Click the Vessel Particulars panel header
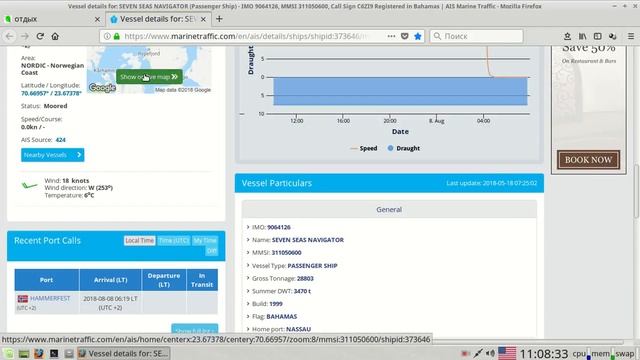Viewport: 640px width, 360px height. coord(389,183)
